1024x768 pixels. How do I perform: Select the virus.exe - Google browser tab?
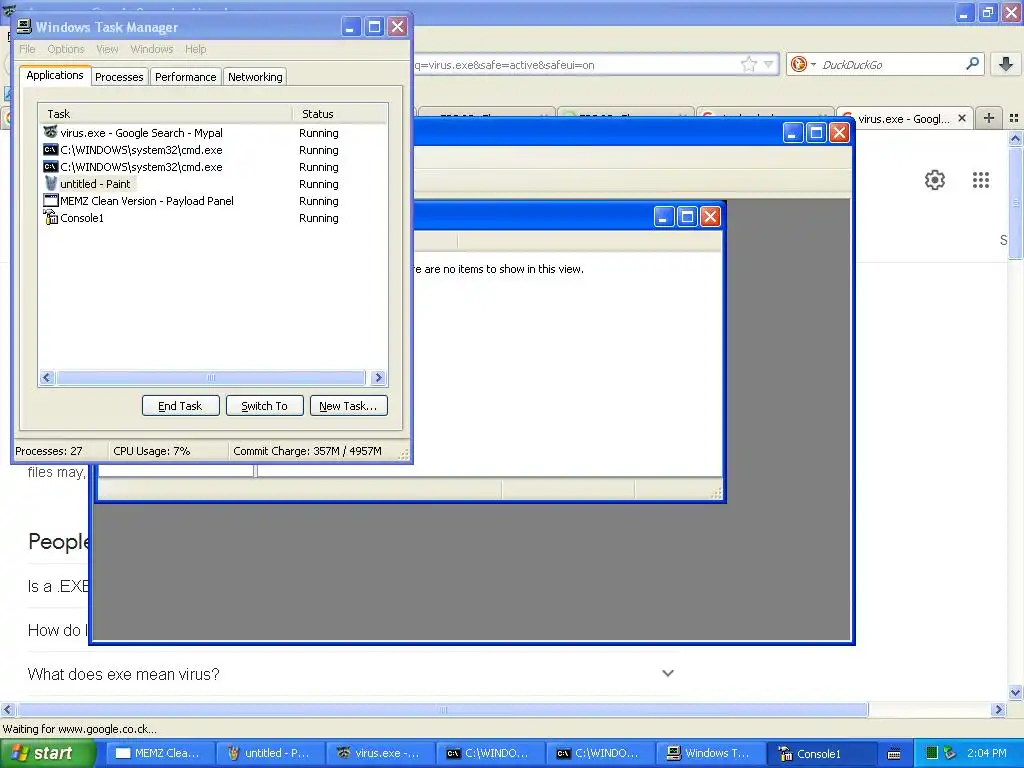click(x=904, y=118)
